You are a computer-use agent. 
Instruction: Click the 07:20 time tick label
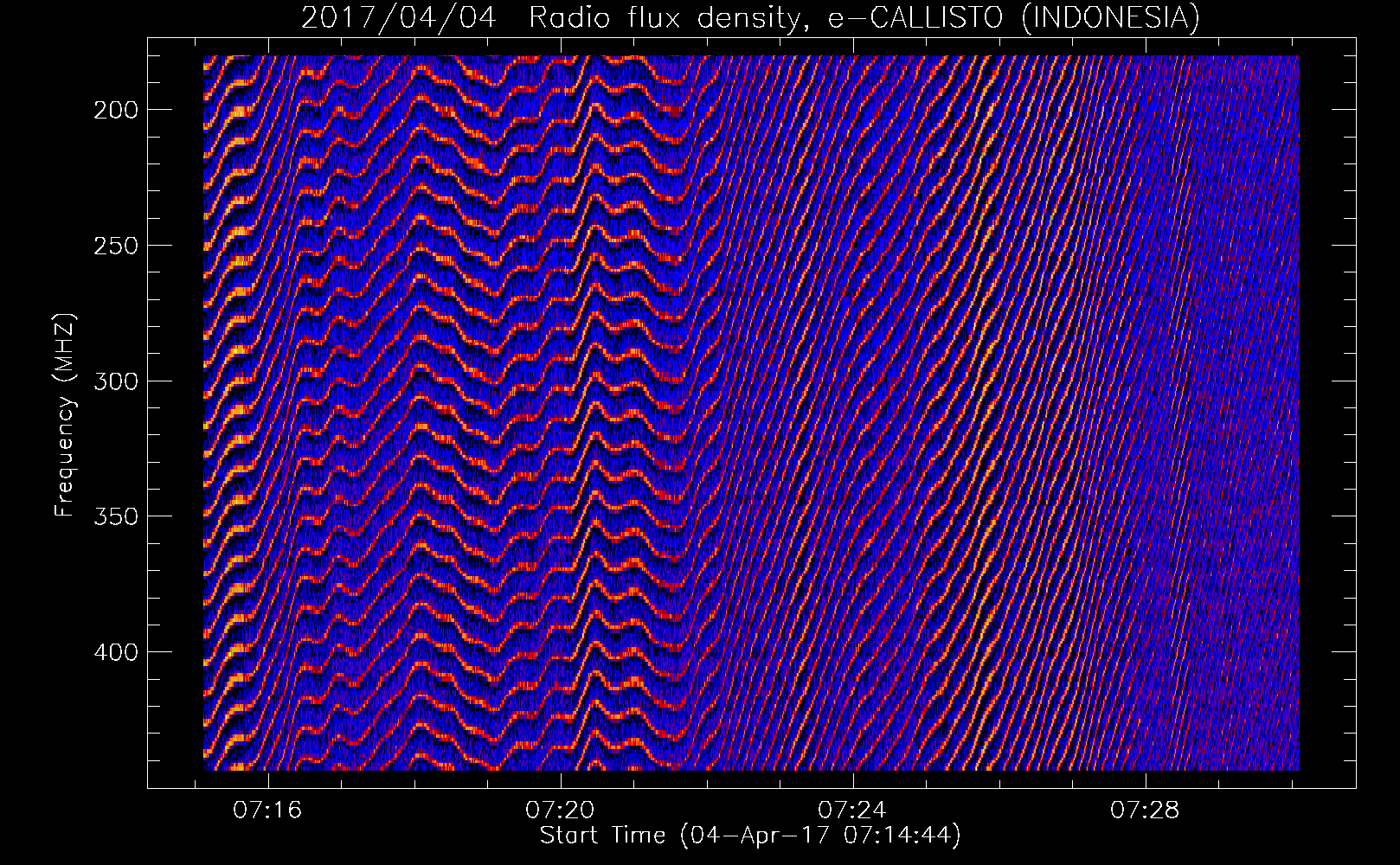coord(560,810)
